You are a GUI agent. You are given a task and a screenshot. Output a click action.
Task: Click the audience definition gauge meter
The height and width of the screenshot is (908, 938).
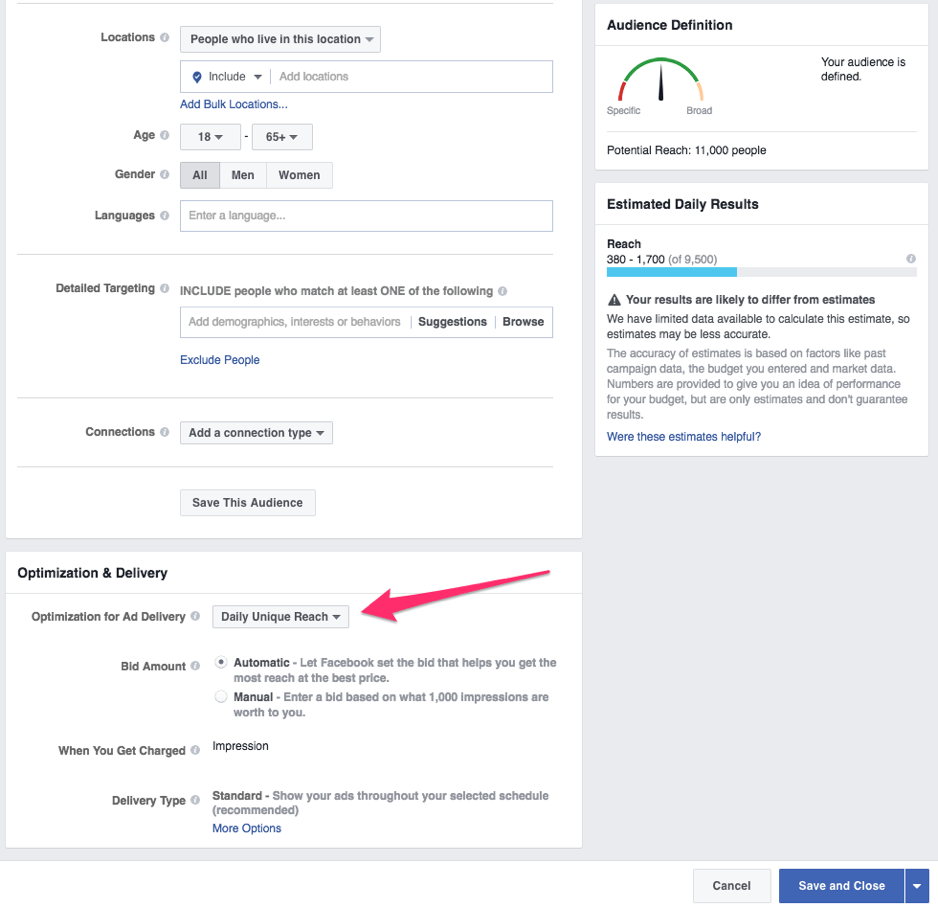pyautogui.click(x=660, y=80)
